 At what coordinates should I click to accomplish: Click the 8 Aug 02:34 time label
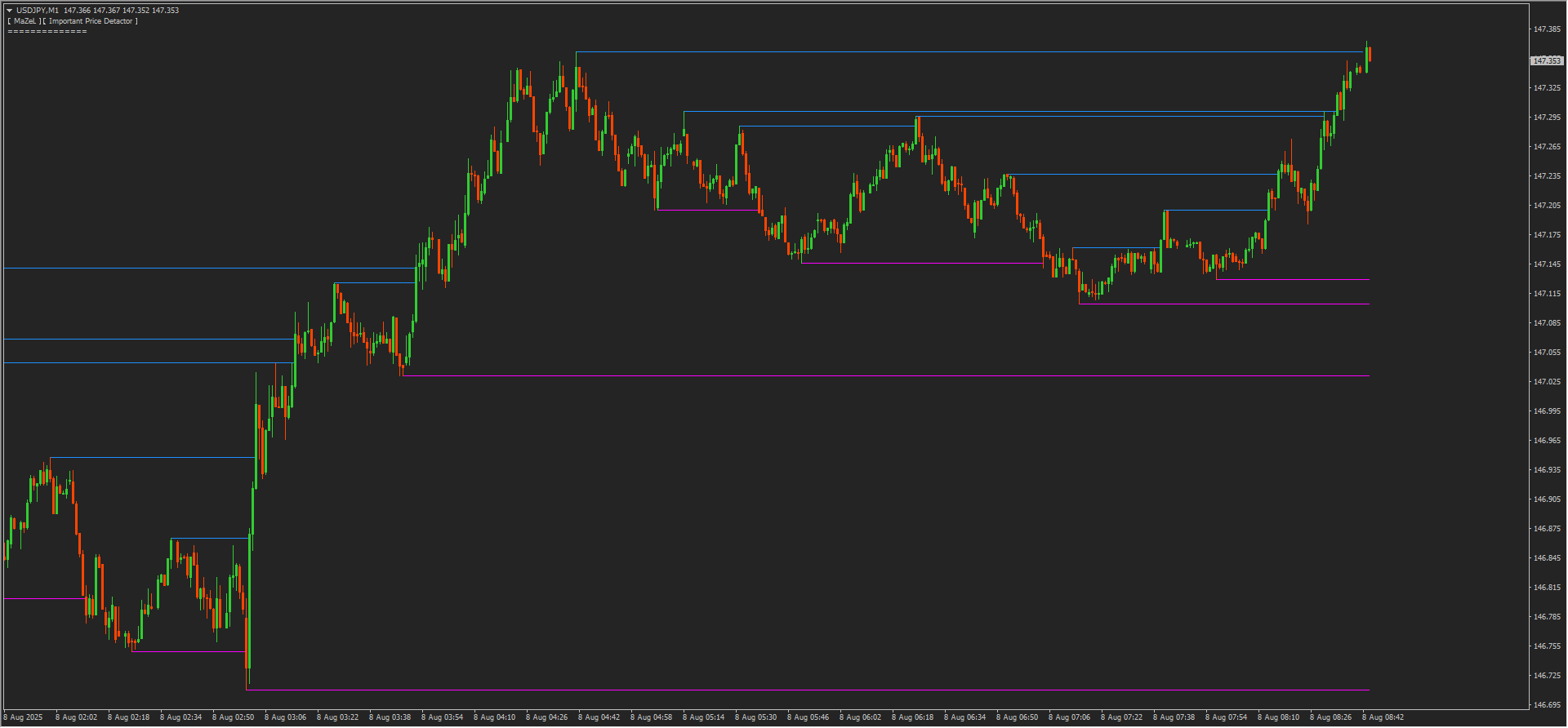[x=180, y=718]
